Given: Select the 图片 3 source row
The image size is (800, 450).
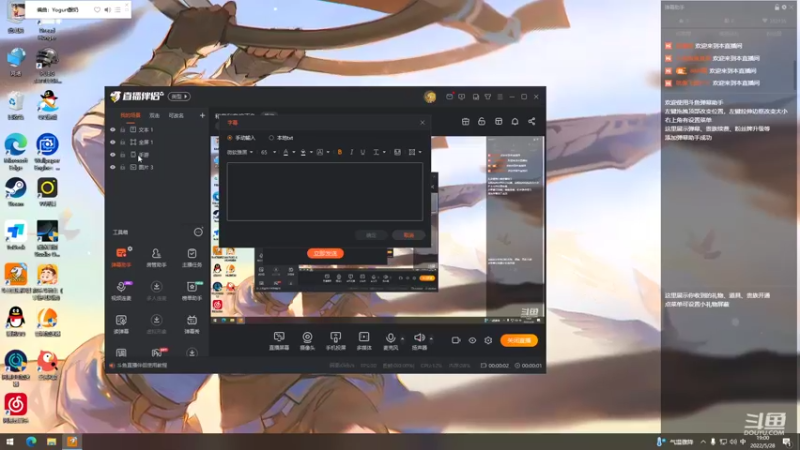Looking at the screenshot, I should (157, 167).
